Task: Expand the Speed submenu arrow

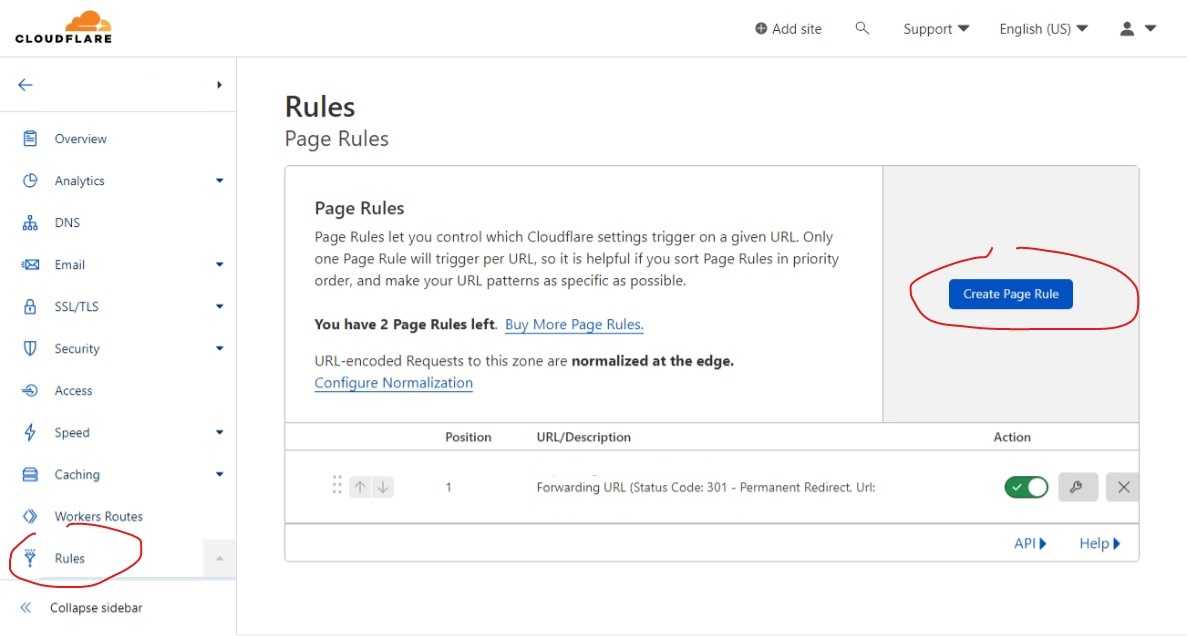Action: pyautogui.click(x=220, y=432)
